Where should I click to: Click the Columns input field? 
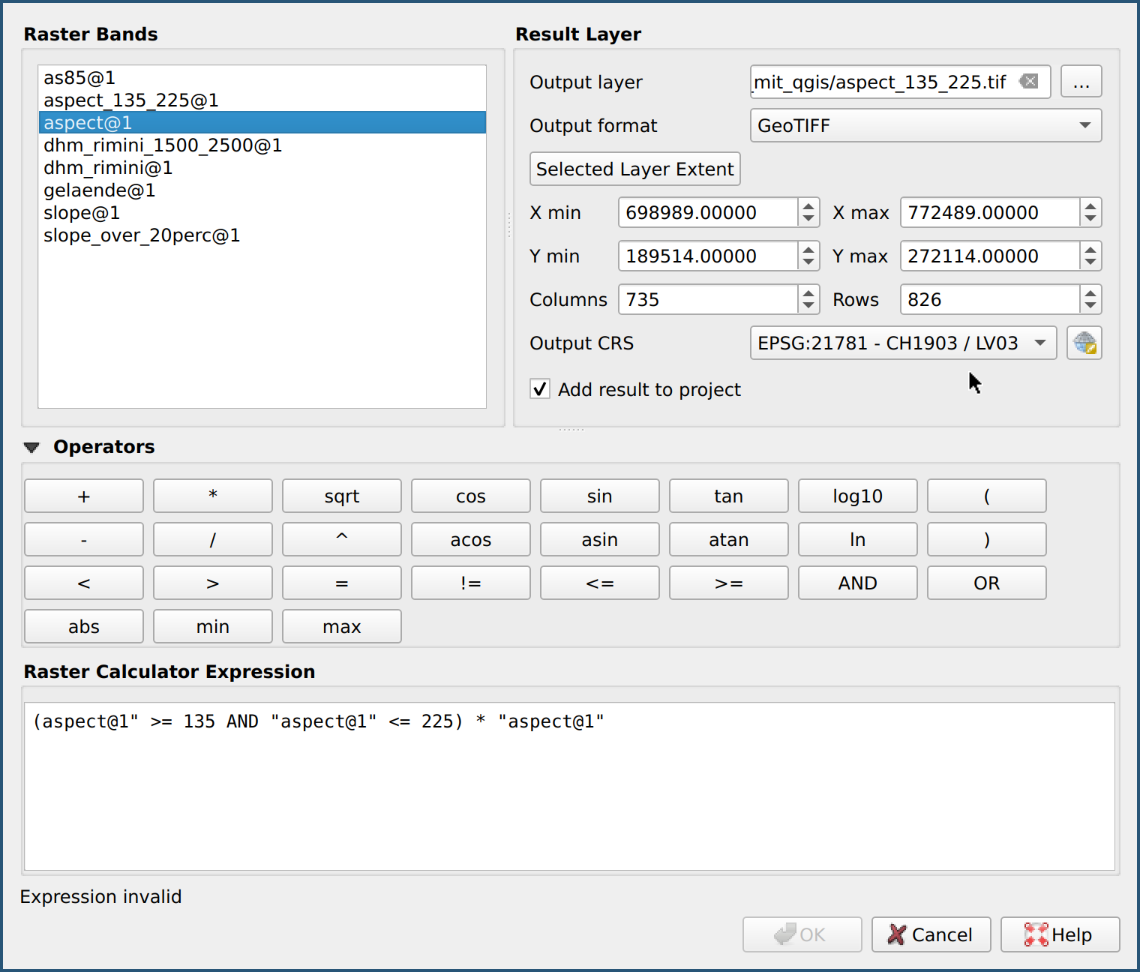coord(707,299)
